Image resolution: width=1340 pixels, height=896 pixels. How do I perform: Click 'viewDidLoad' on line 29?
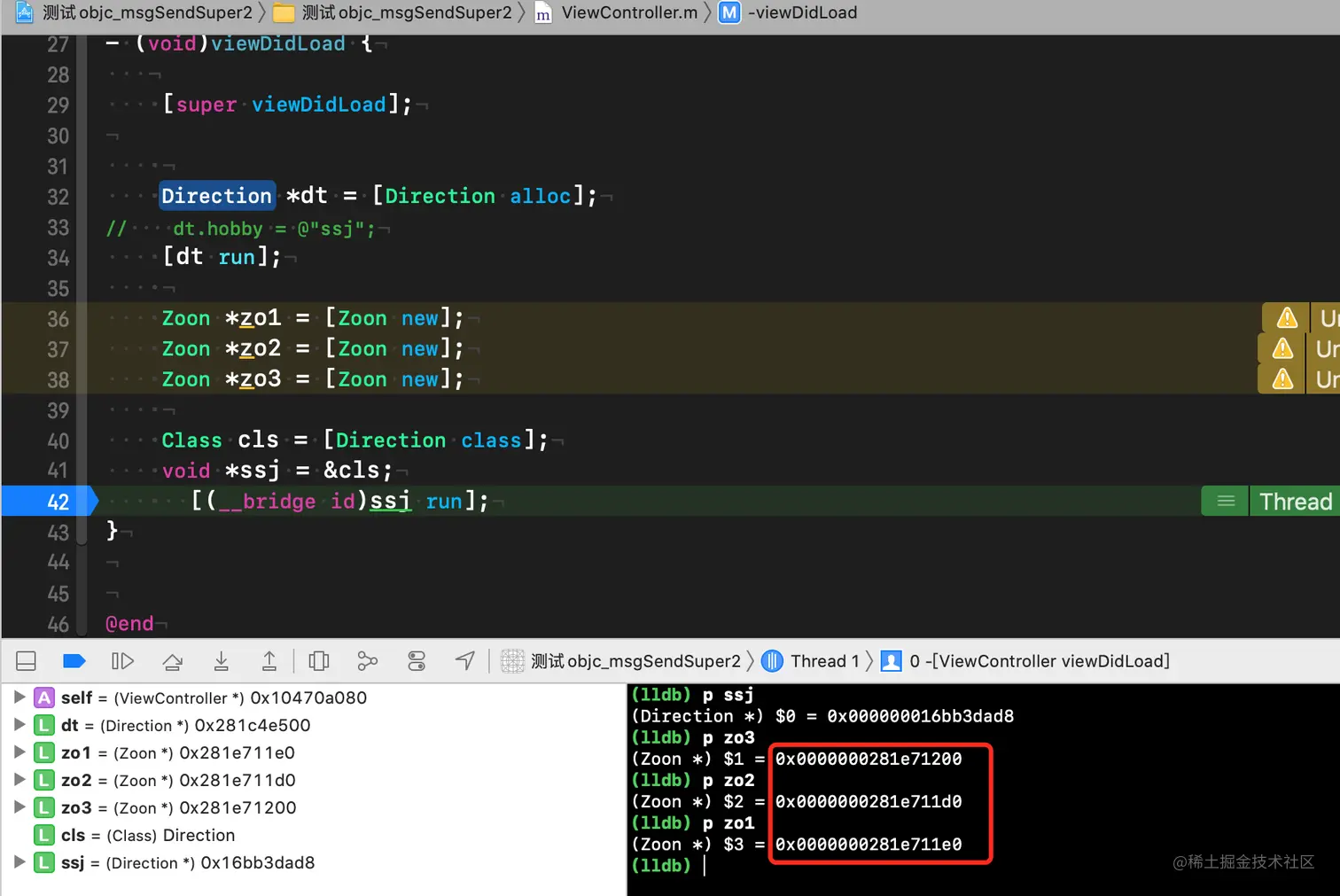[x=319, y=105]
